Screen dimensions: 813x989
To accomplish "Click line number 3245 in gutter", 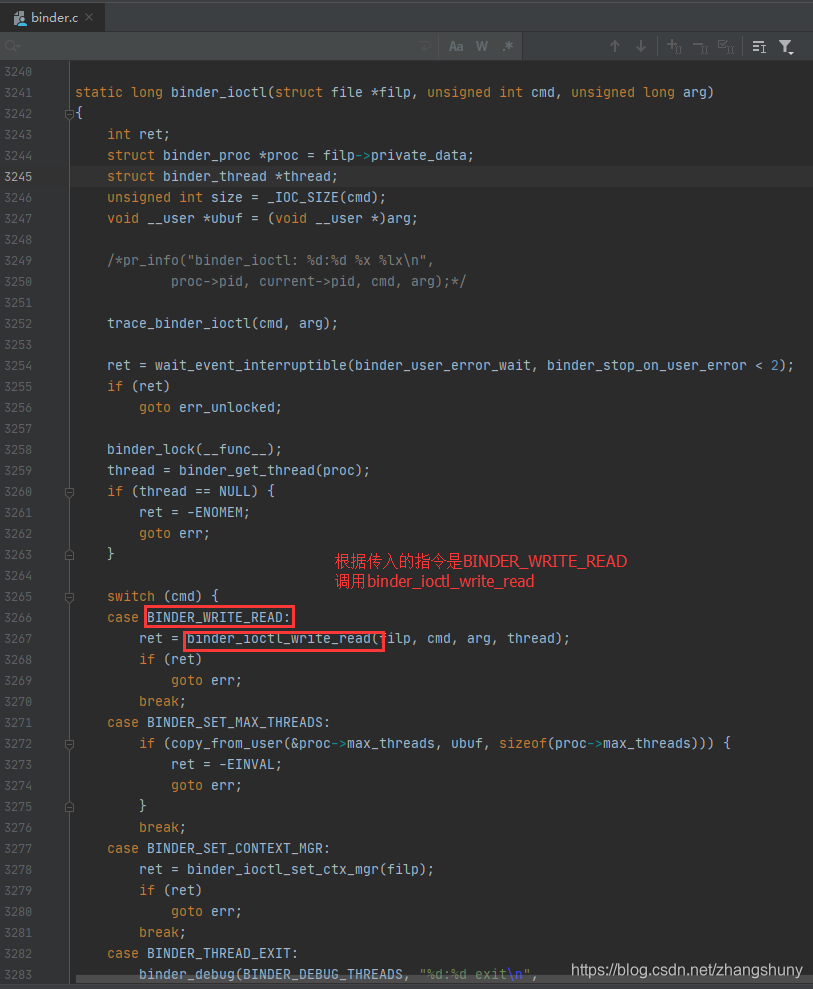I will tap(18, 177).
